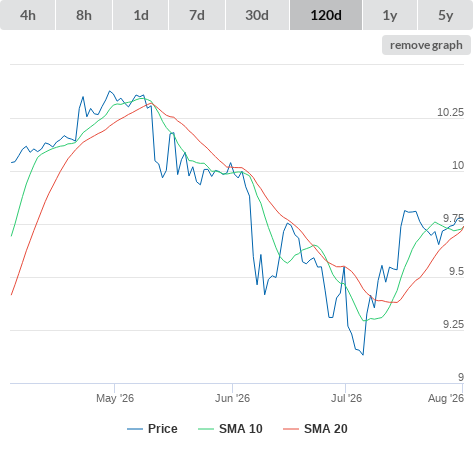Image resolution: width=474 pixels, height=455 pixels.
Task: Click the green SMA 10 legend marker
Action: coord(206,429)
